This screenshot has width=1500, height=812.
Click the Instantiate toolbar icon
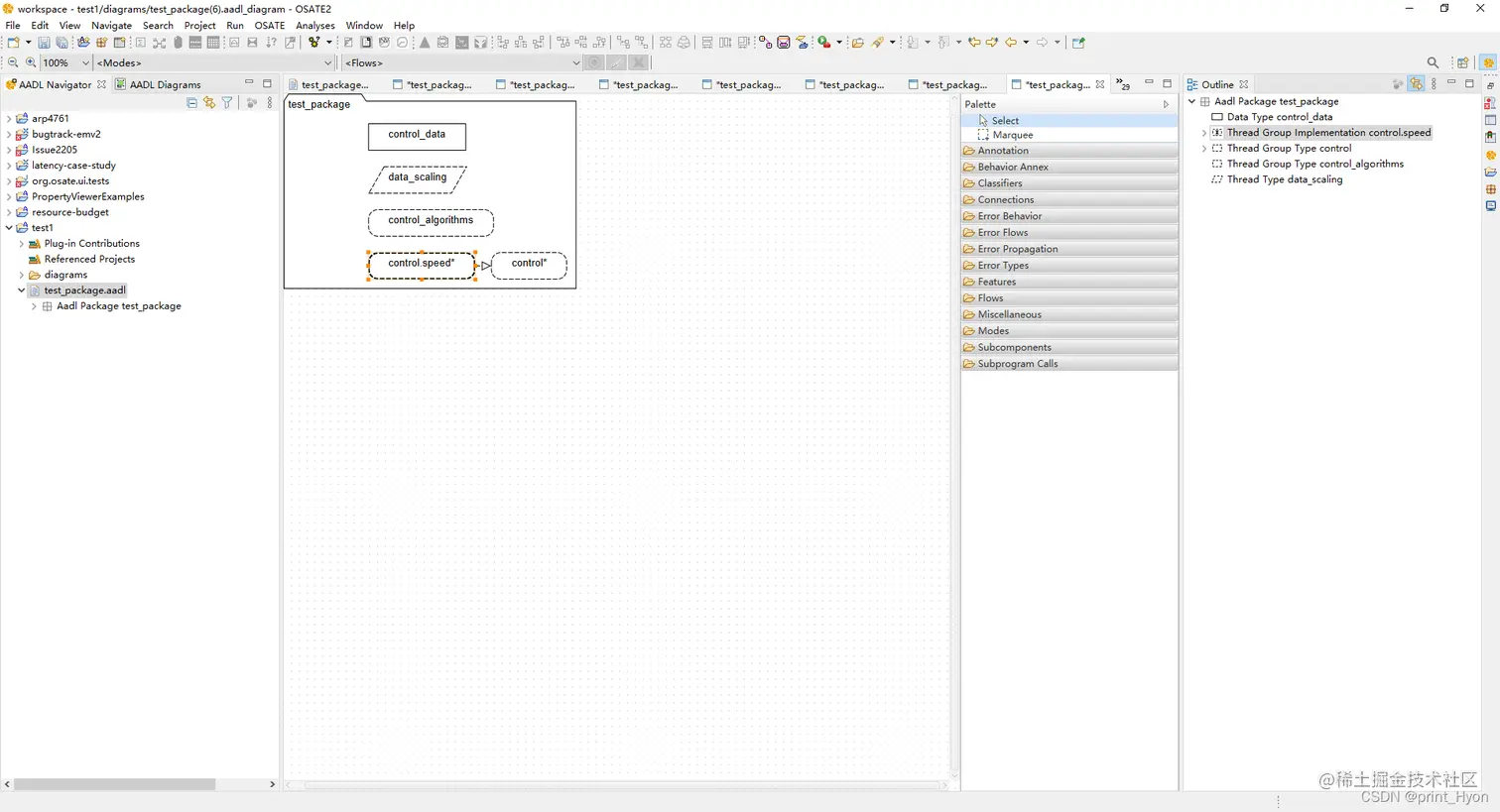313,43
